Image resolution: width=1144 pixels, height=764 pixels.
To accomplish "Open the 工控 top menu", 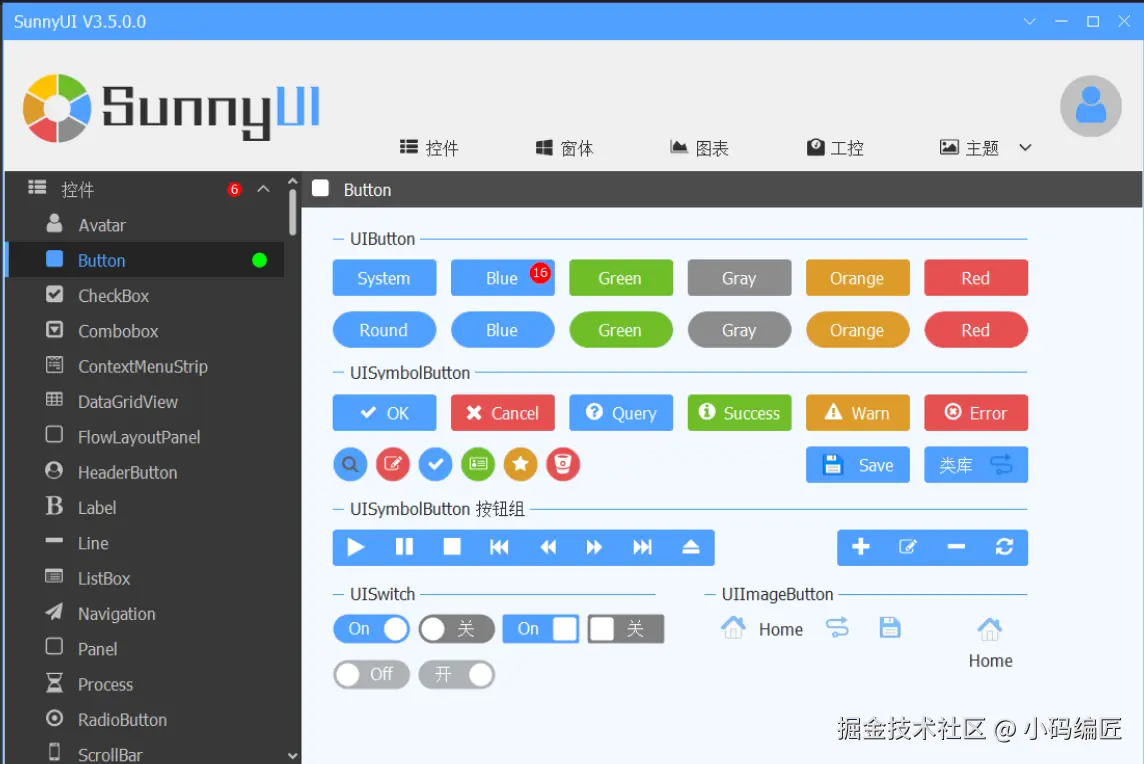I will (835, 148).
